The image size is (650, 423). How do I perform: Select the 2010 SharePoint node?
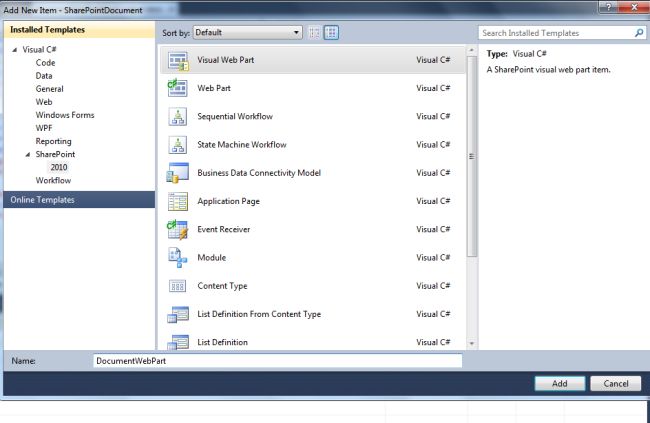(x=59, y=167)
